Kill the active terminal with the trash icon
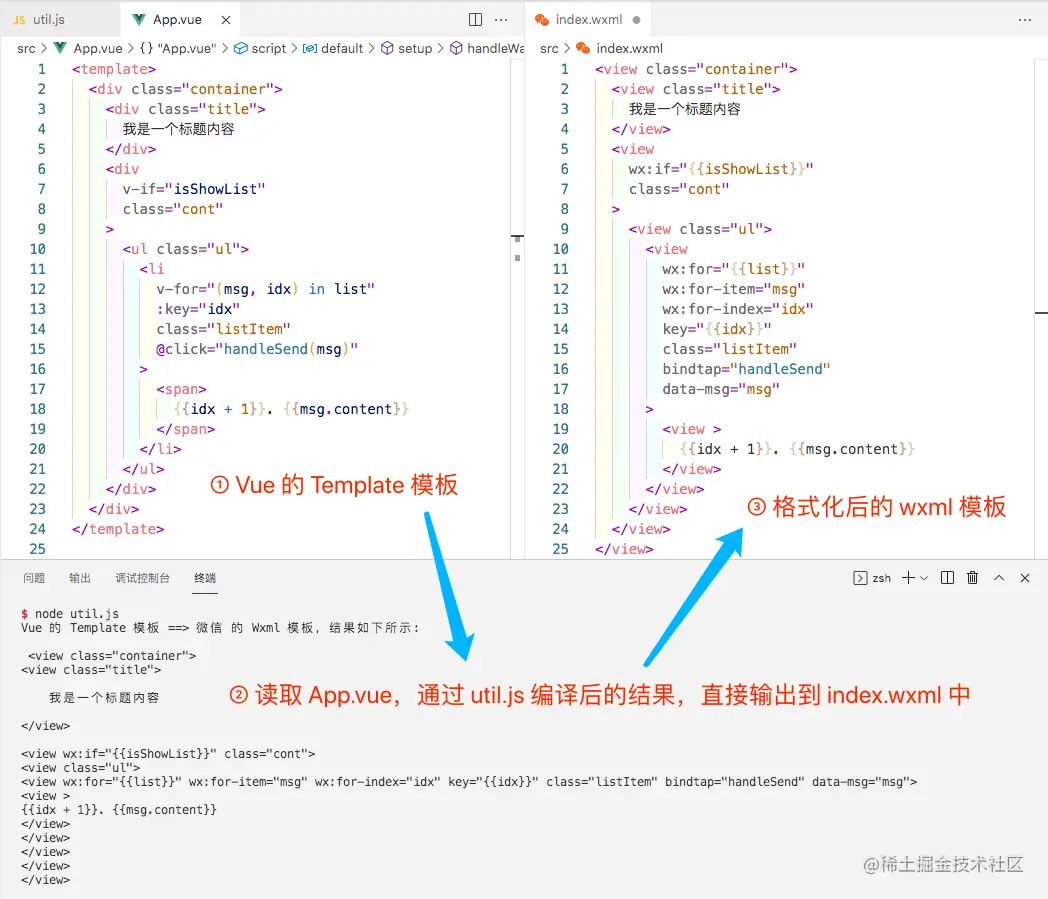Screen dimensions: 1048x899 pos(972,577)
